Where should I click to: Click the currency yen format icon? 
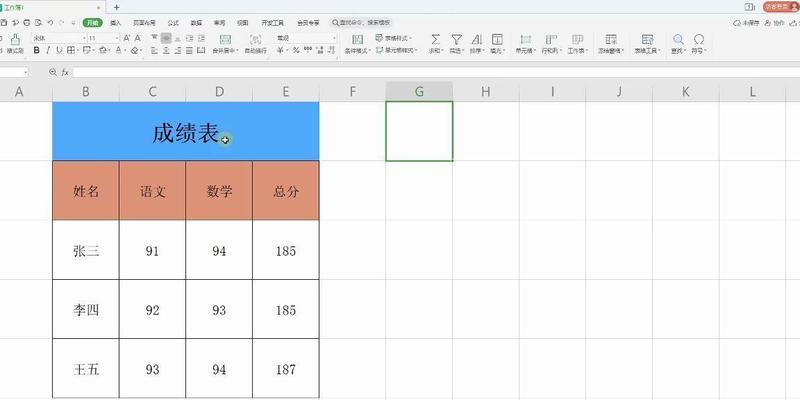[280, 50]
